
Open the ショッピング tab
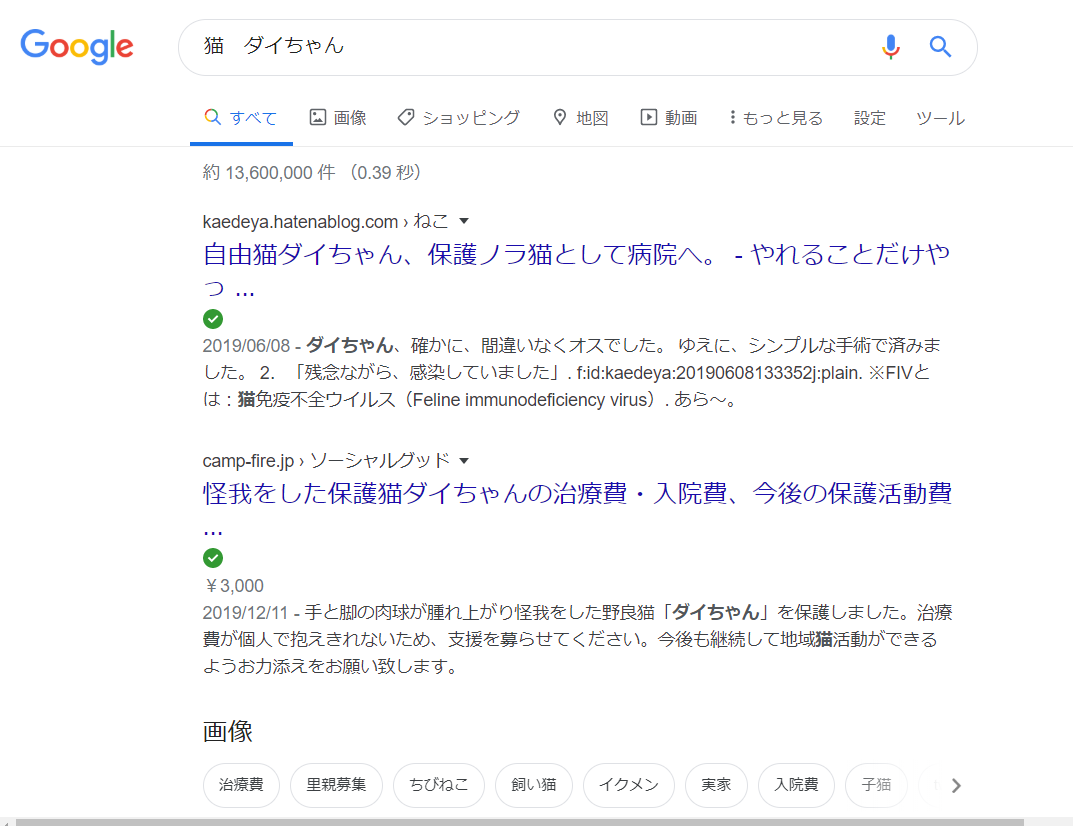click(x=458, y=118)
